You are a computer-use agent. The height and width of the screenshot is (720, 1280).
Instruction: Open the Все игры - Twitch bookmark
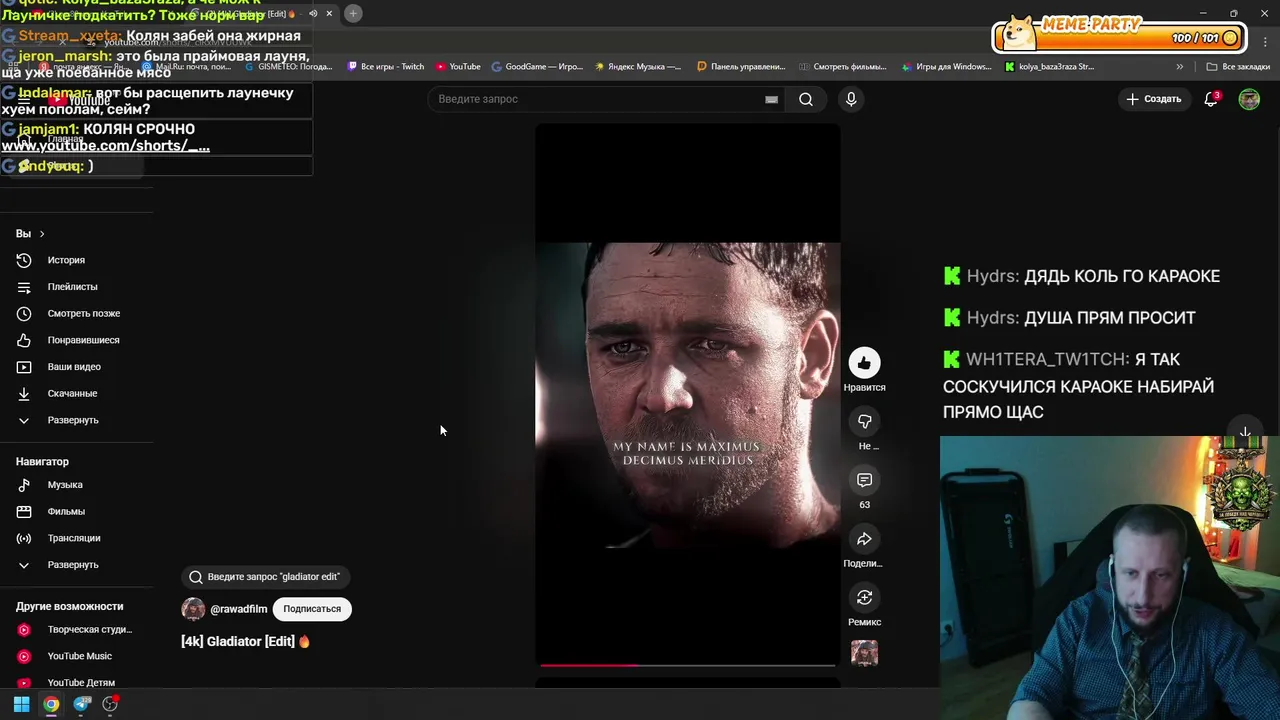point(386,67)
